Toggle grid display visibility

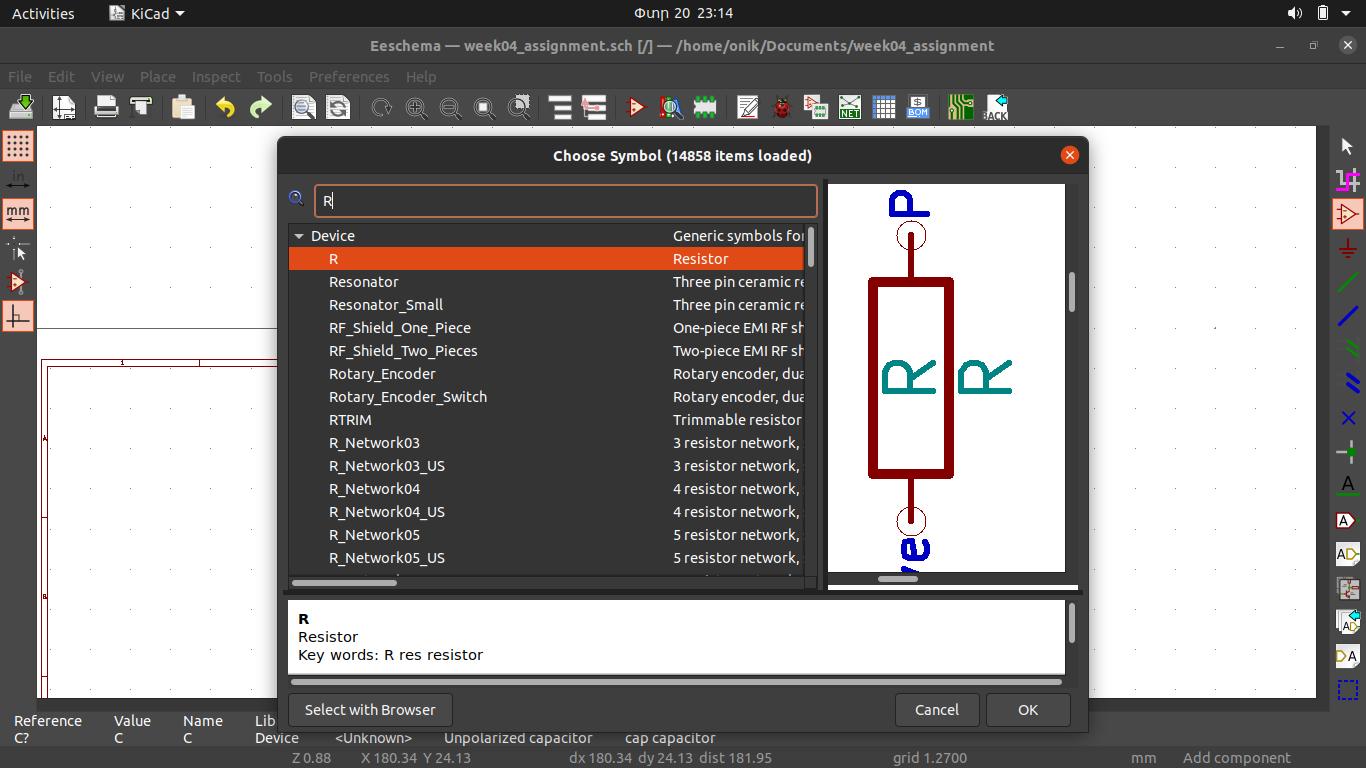point(18,146)
